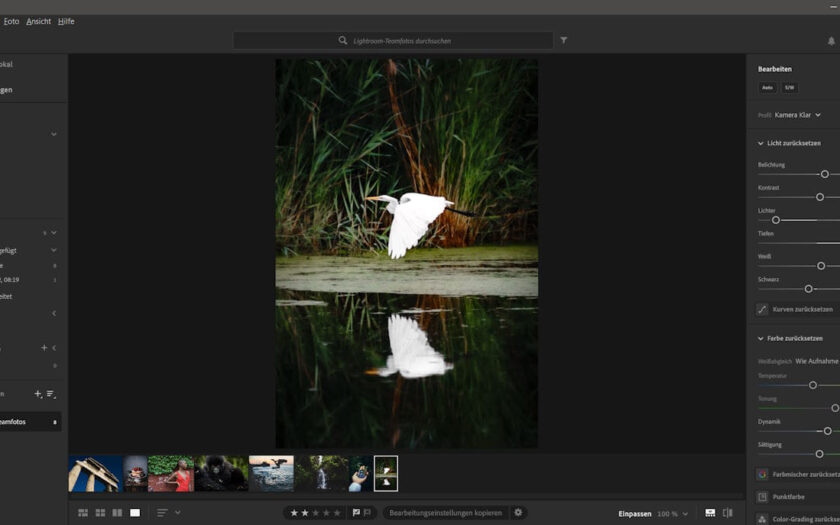Open the Profil Kamera Klar dropdown
The image size is (840, 525).
(x=797, y=115)
